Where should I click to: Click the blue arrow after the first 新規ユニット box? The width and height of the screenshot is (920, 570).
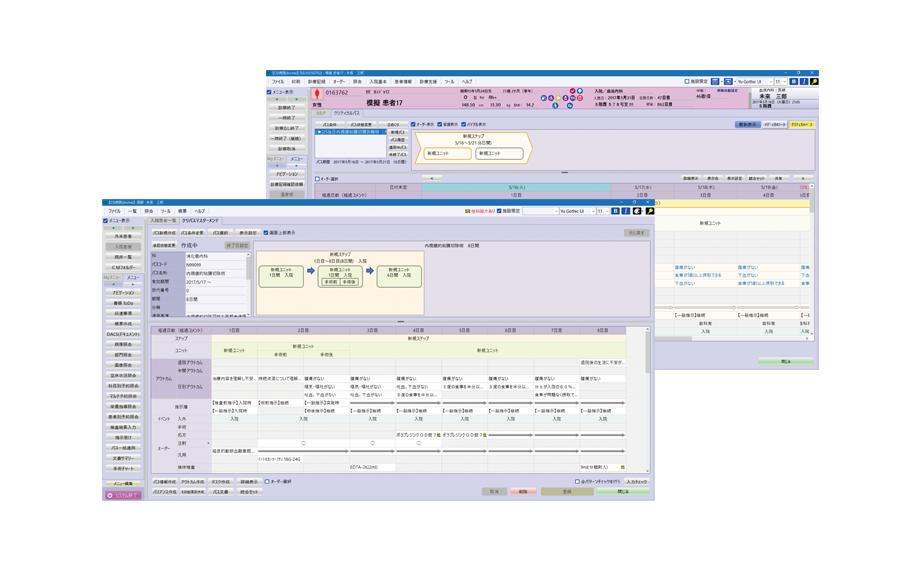[311, 271]
